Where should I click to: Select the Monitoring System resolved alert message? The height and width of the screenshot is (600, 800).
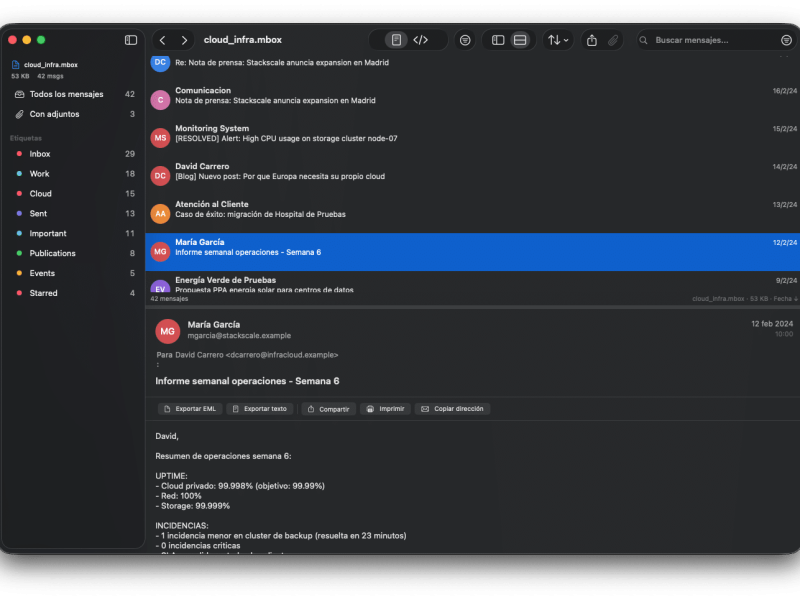click(300, 133)
